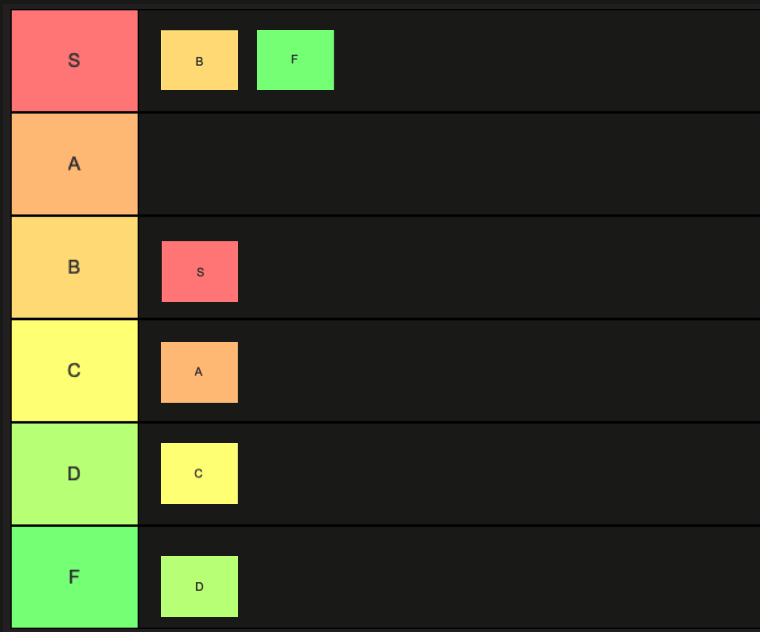Pick the B tile in the S row
The width and height of the screenshot is (760, 632).
click(x=199, y=60)
